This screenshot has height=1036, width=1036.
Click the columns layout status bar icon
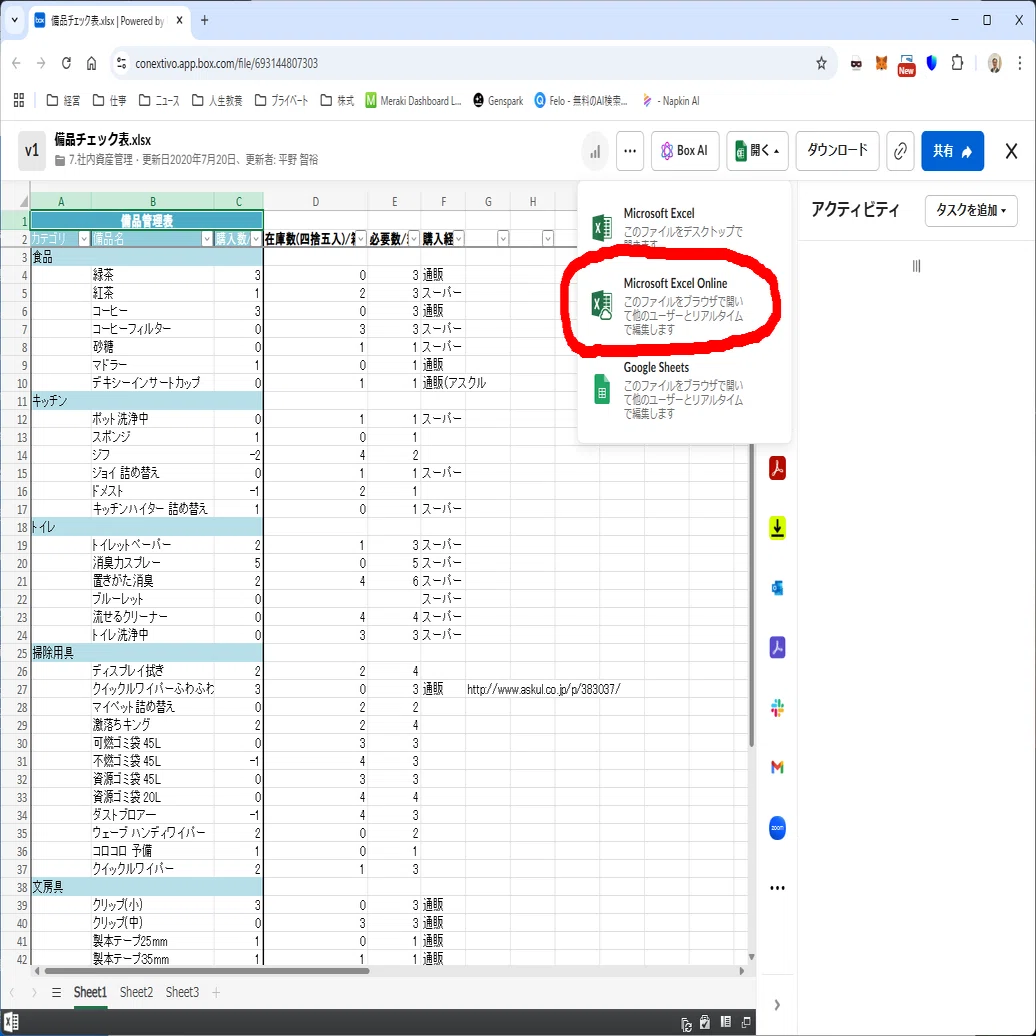(x=725, y=1022)
